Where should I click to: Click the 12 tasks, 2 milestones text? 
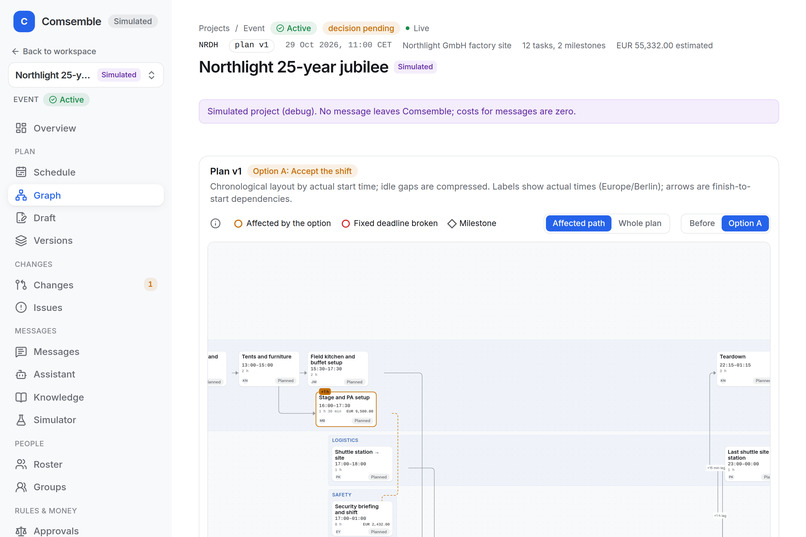tap(564, 45)
